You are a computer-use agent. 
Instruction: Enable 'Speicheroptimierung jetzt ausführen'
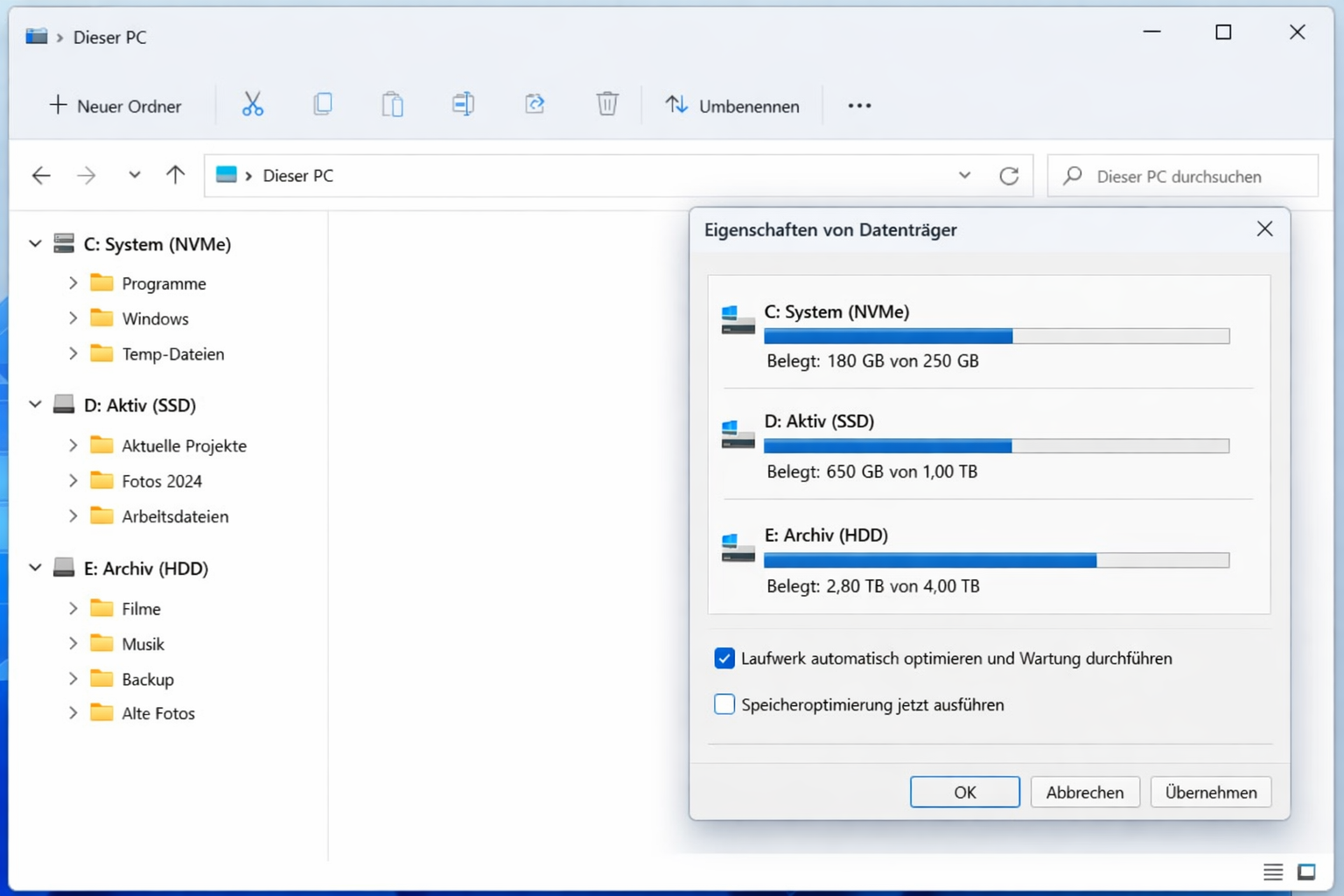724,703
